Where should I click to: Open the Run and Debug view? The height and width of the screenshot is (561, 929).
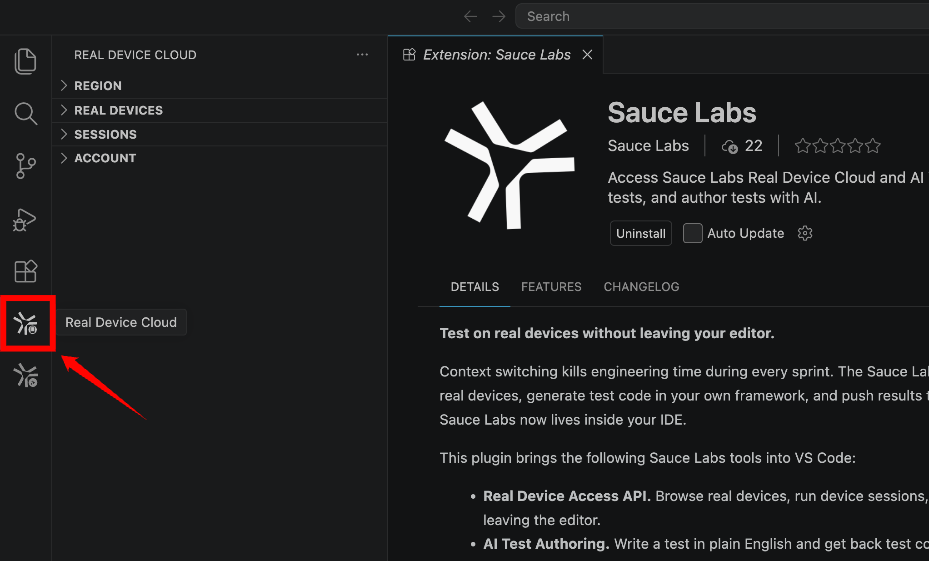[x=25, y=220]
